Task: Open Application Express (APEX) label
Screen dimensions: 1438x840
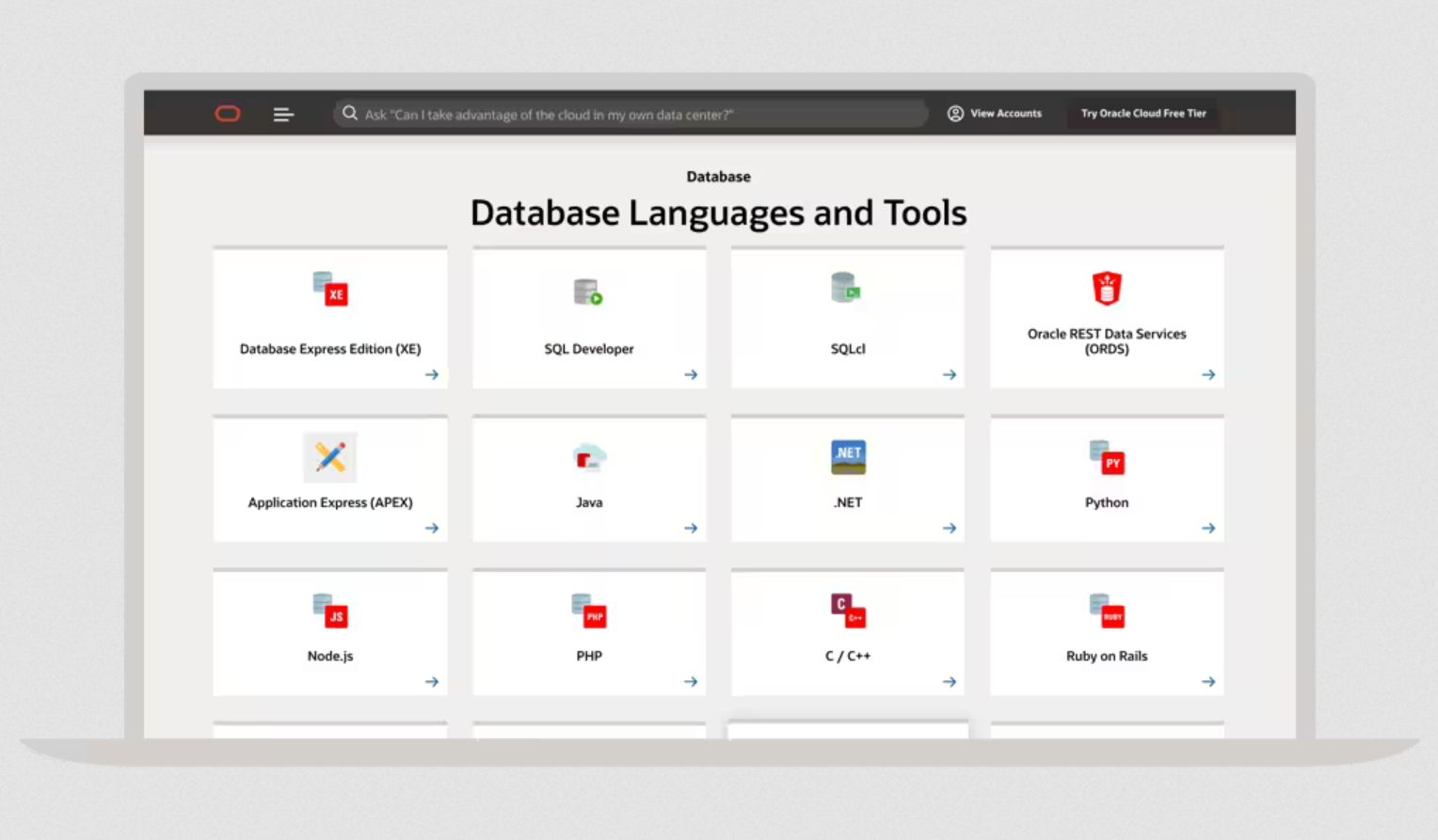Action: tap(330, 502)
